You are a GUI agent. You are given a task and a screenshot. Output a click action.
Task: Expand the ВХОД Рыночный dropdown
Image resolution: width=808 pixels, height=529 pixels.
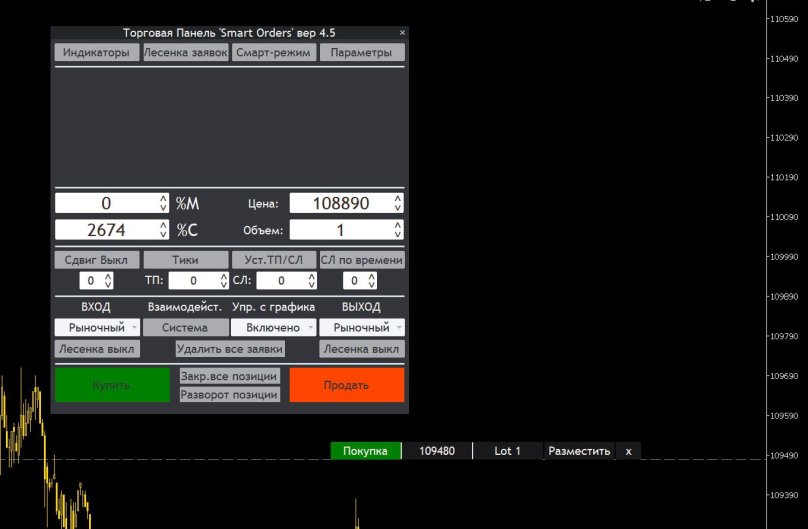(96, 327)
